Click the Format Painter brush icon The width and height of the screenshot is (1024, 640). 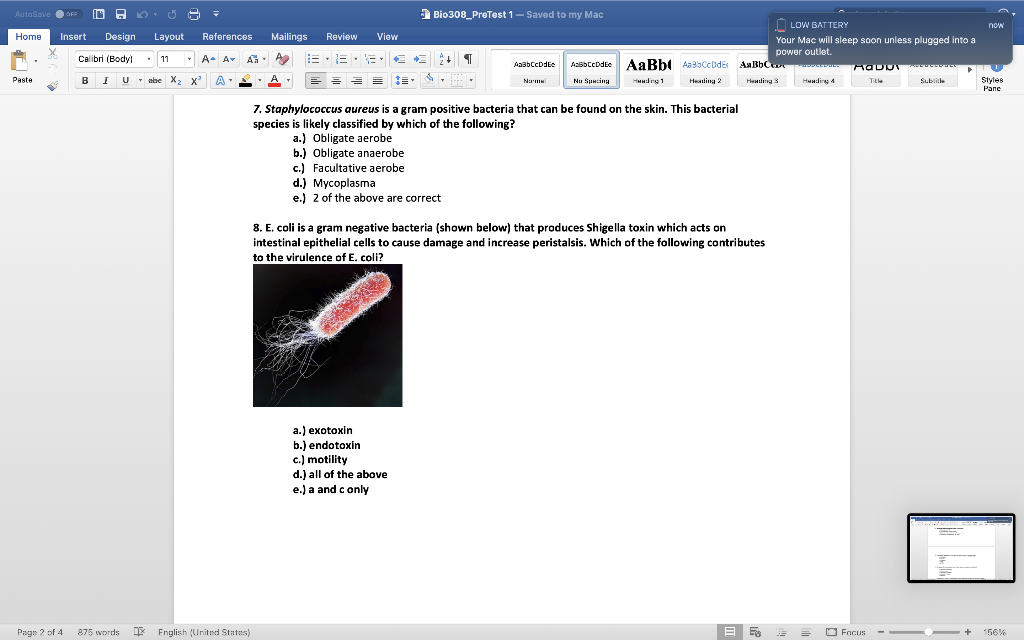coord(53,85)
